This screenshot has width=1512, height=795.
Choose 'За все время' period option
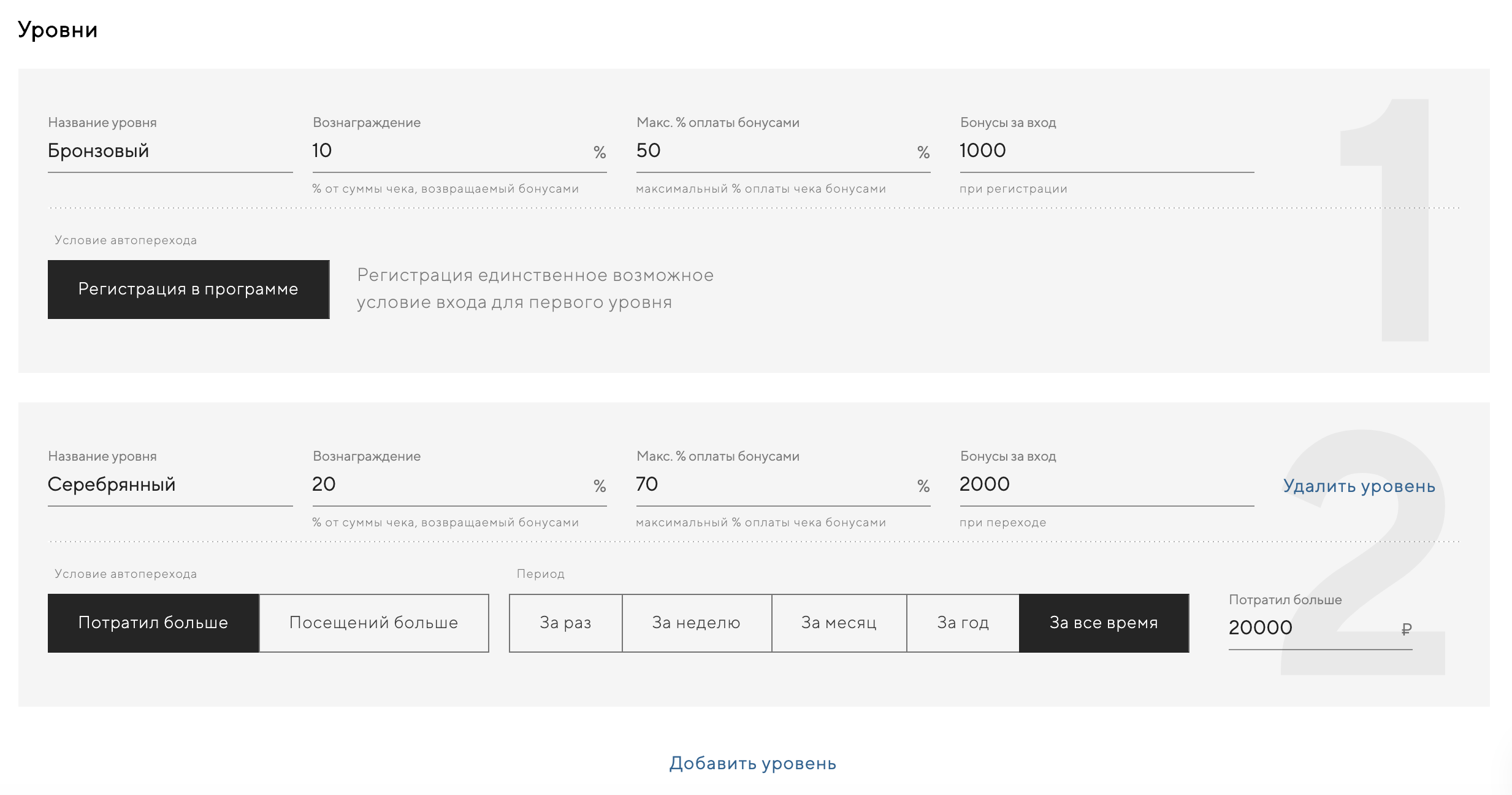coord(1104,623)
